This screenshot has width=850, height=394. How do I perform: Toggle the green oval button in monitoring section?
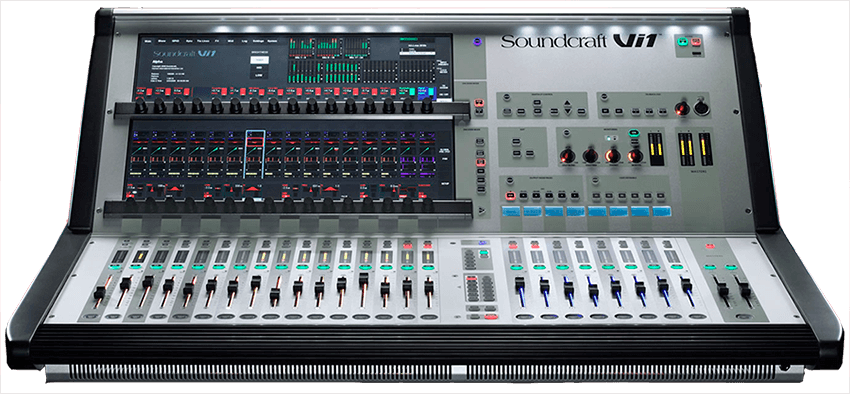(633, 132)
